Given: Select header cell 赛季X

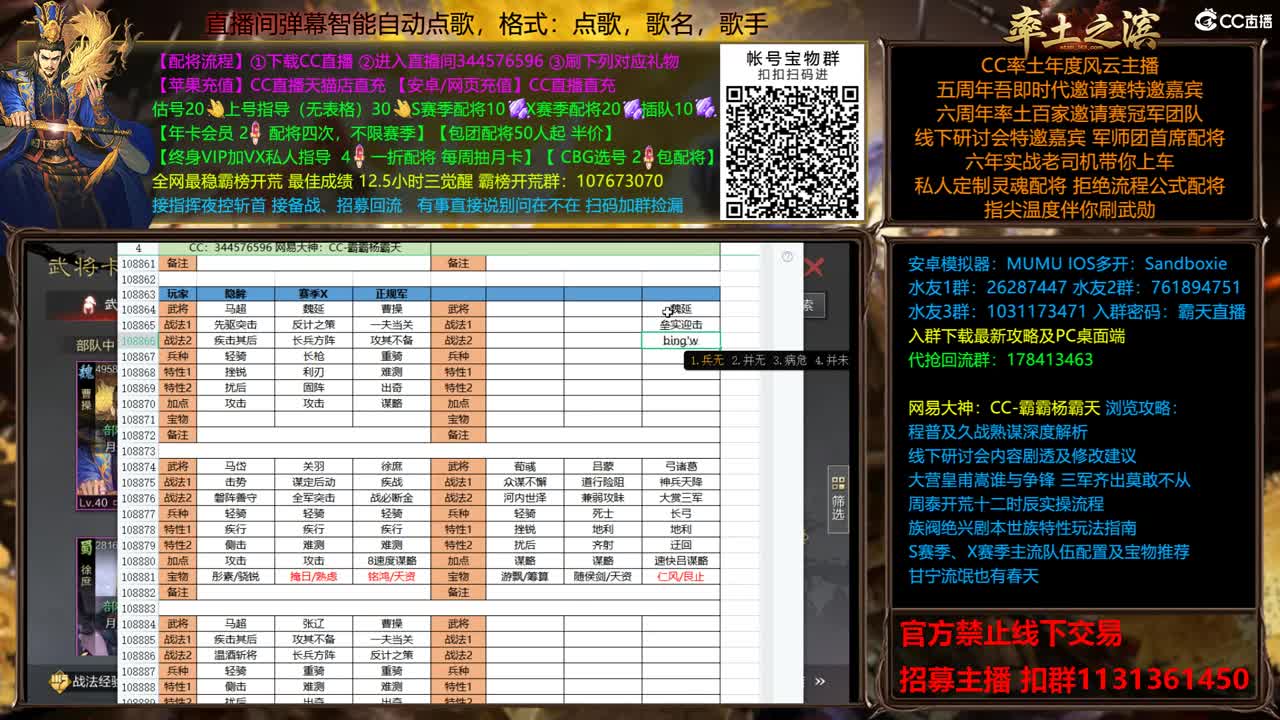Looking at the screenshot, I should pos(313,294).
